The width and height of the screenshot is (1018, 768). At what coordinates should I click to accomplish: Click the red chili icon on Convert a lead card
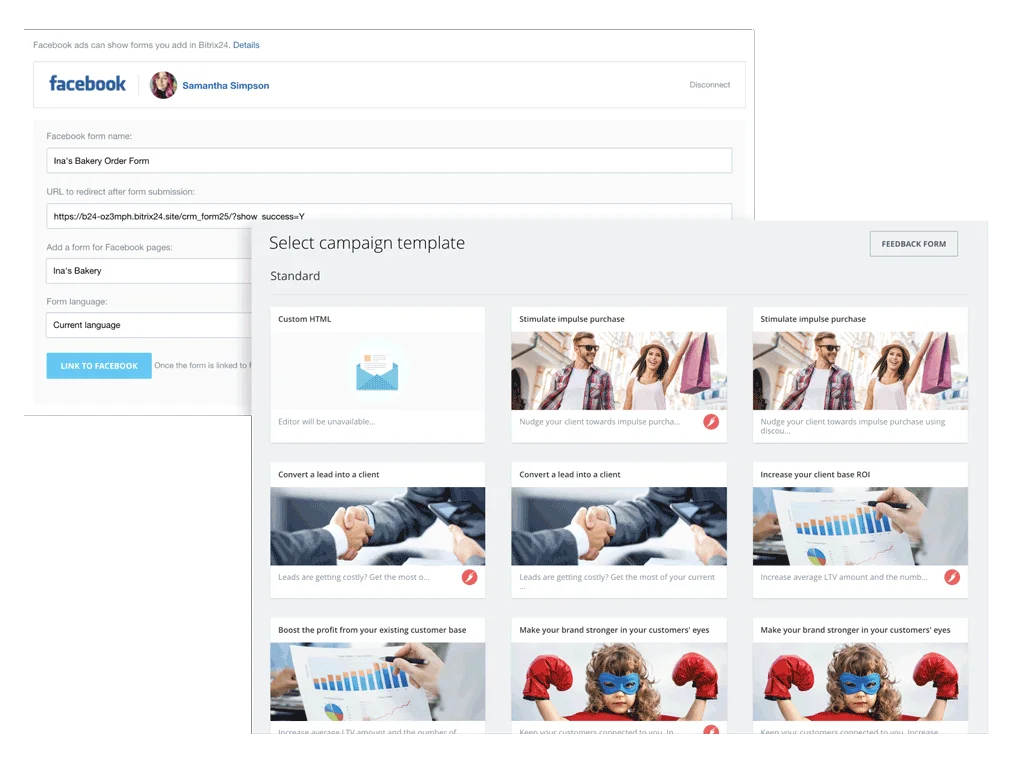coord(469,577)
